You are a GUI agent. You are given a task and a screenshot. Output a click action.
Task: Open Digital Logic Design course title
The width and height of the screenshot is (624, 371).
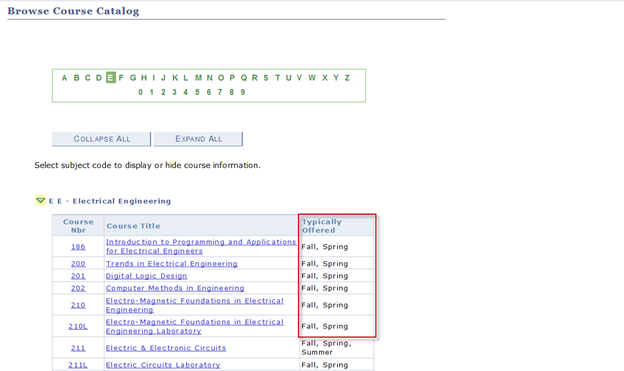(x=146, y=276)
